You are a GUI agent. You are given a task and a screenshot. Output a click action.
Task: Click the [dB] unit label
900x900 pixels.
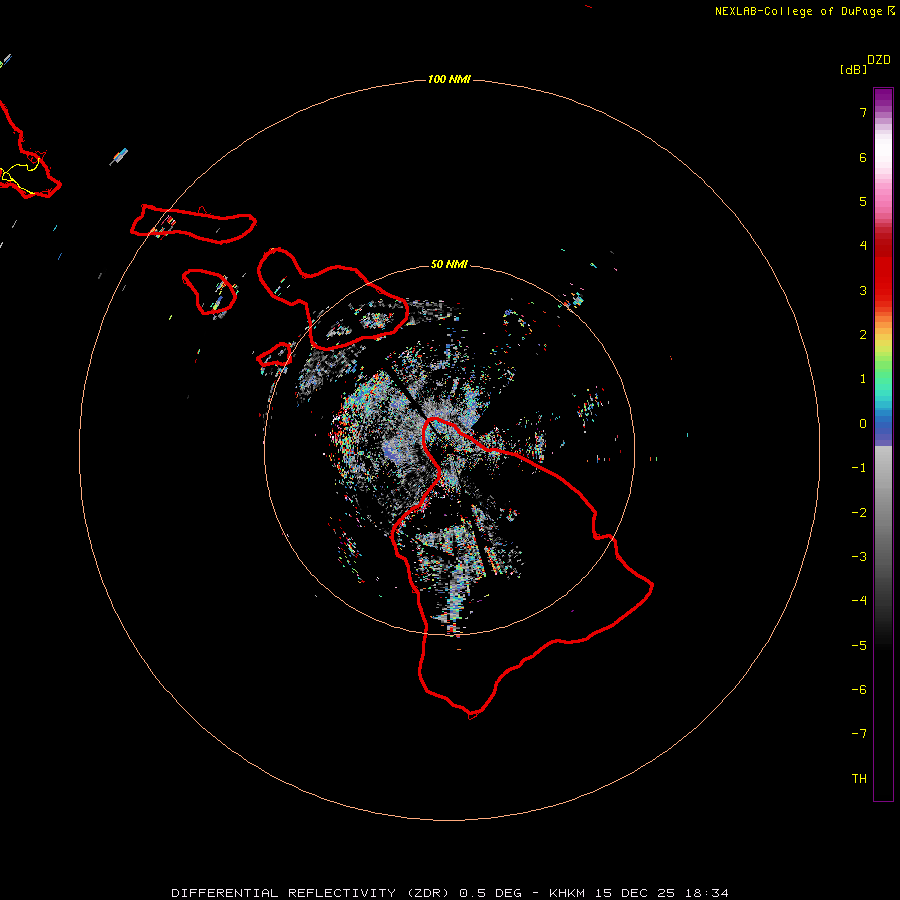pyautogui.click(x=854, y=69)
